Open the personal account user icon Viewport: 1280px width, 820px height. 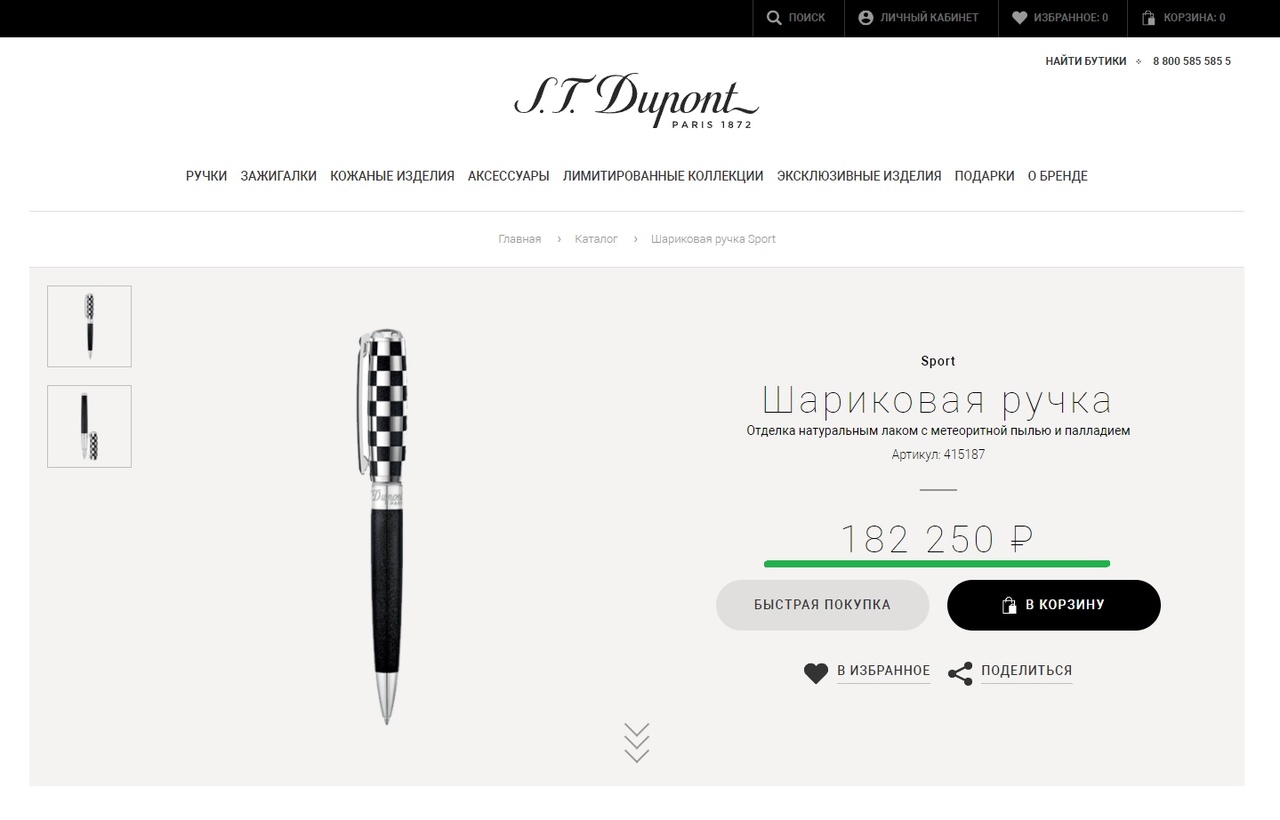[866, 18]
